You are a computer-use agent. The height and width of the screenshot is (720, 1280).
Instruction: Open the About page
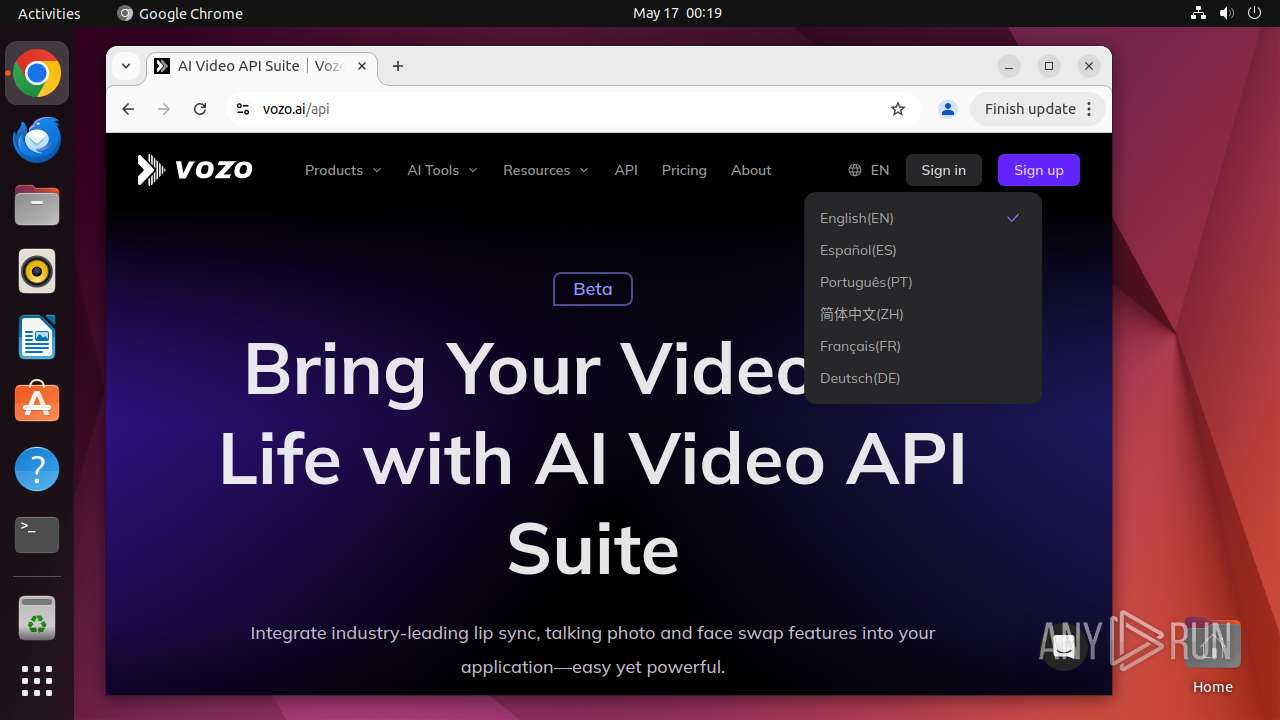751,170
